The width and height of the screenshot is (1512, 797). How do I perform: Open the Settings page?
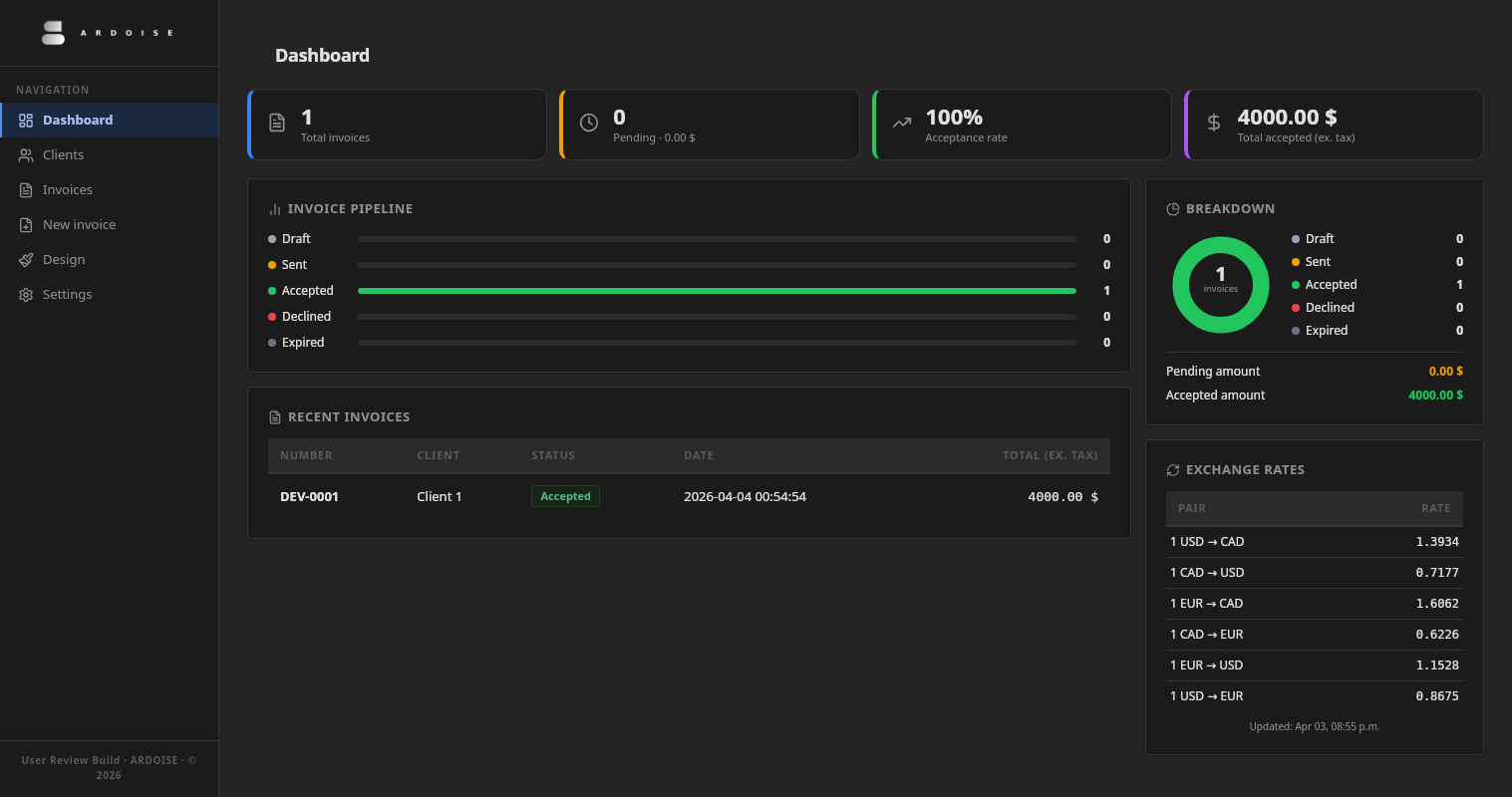click(x=109, y=295)
